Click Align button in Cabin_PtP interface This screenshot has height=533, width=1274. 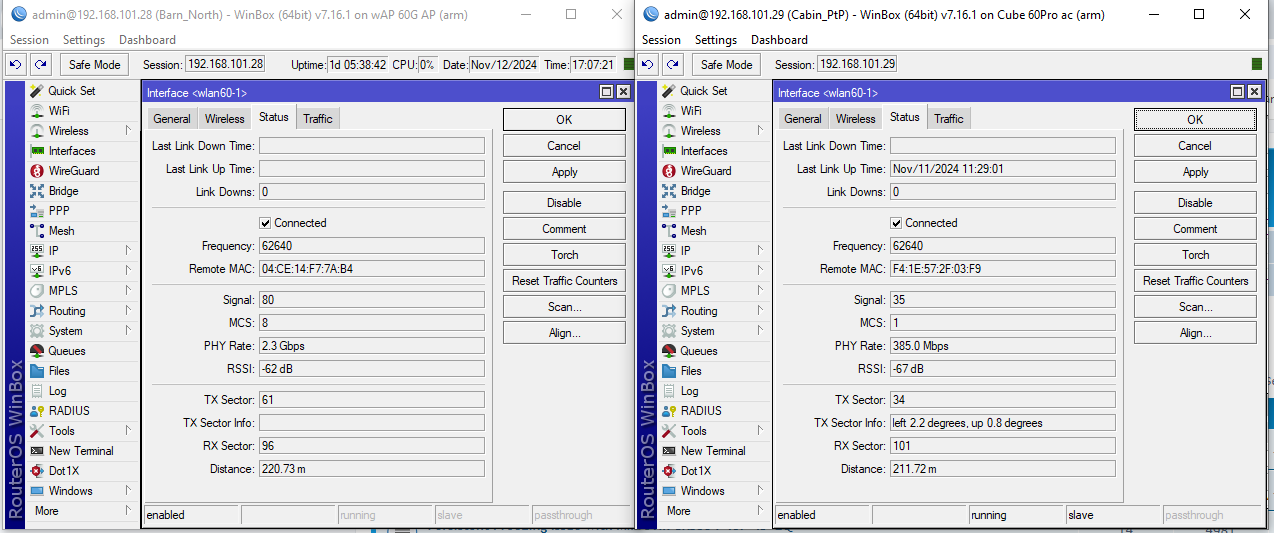click(x=1195, y=333)
